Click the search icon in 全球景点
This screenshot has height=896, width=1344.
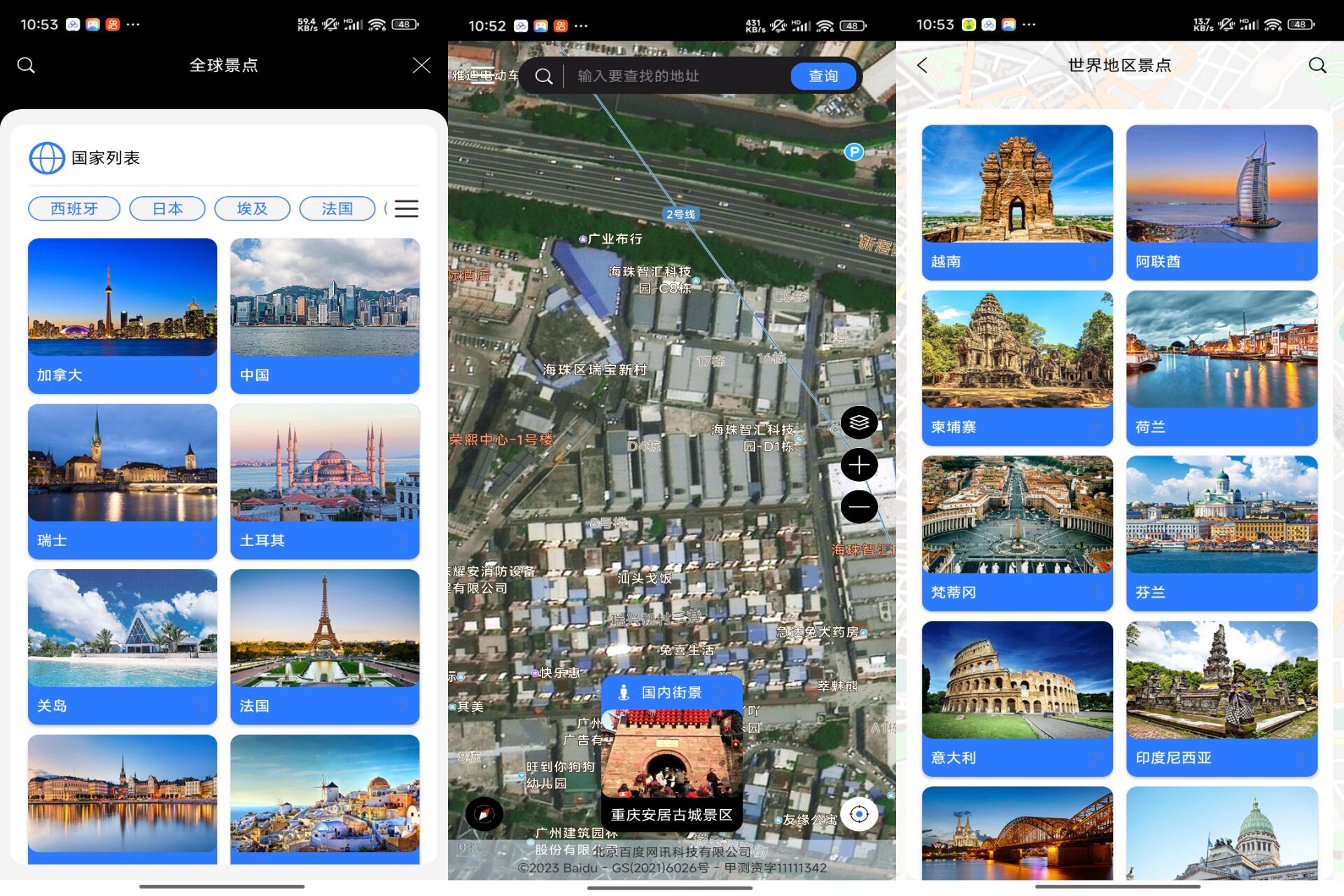[27, 65]
